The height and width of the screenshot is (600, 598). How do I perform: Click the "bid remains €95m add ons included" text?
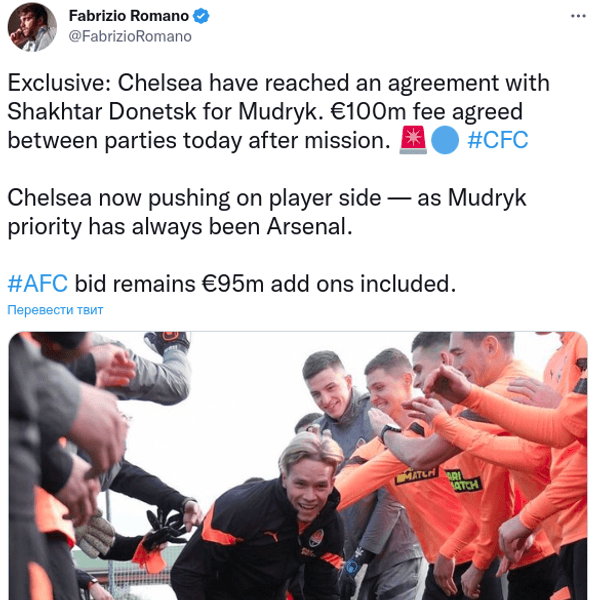(x=265, y=284)
